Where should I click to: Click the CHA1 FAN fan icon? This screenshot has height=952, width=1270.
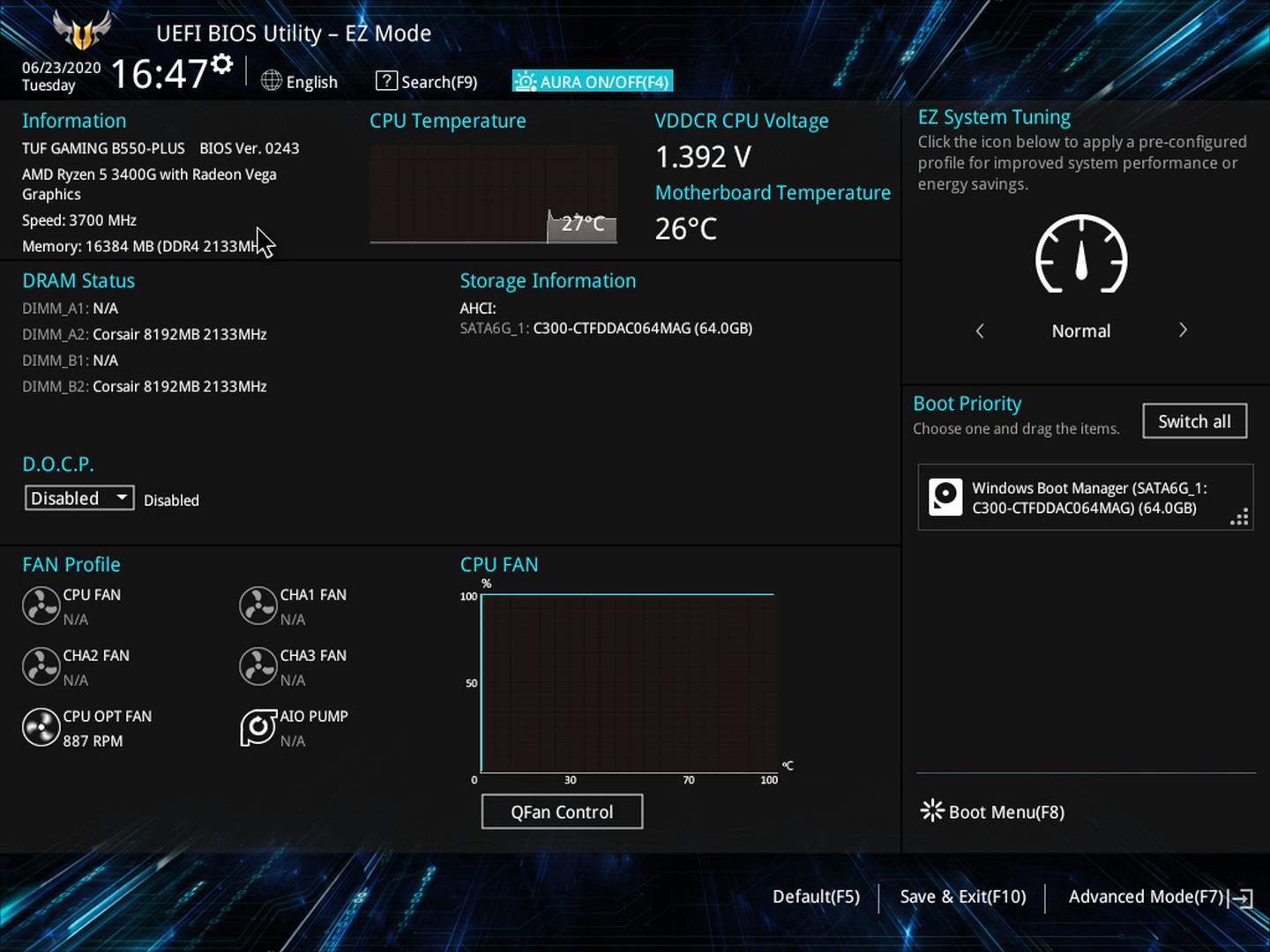point(258,606)
